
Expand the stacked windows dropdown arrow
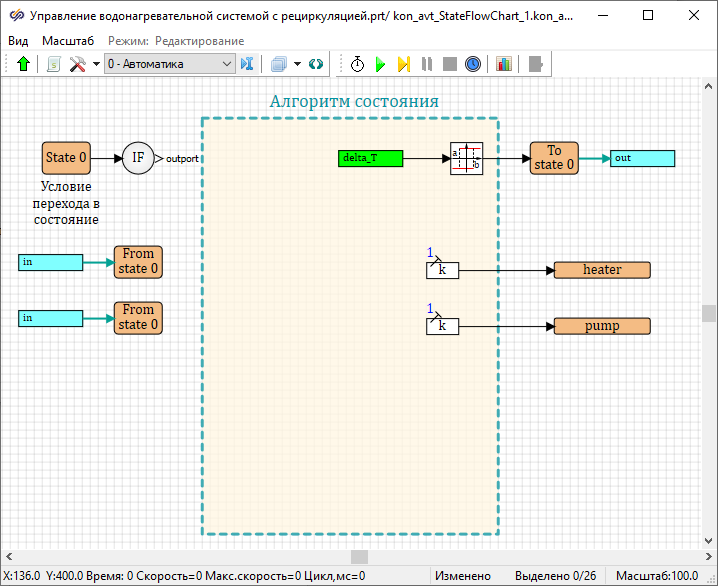(x=297, y=64)
